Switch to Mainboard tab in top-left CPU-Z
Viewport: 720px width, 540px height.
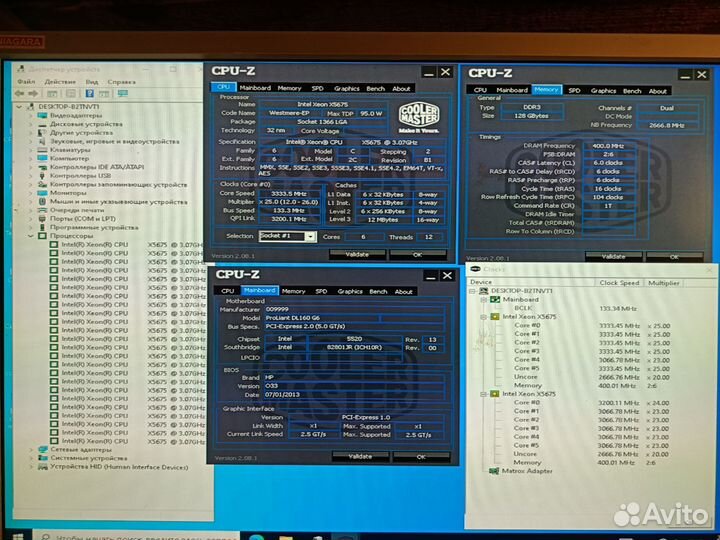click(255, 88)
